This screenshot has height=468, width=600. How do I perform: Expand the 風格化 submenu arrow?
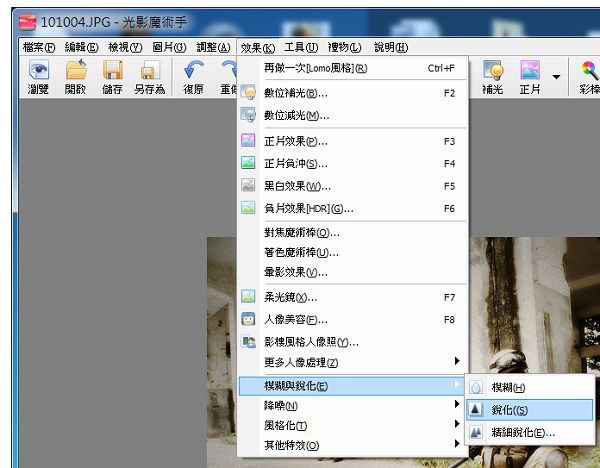(x=457, y=424)
